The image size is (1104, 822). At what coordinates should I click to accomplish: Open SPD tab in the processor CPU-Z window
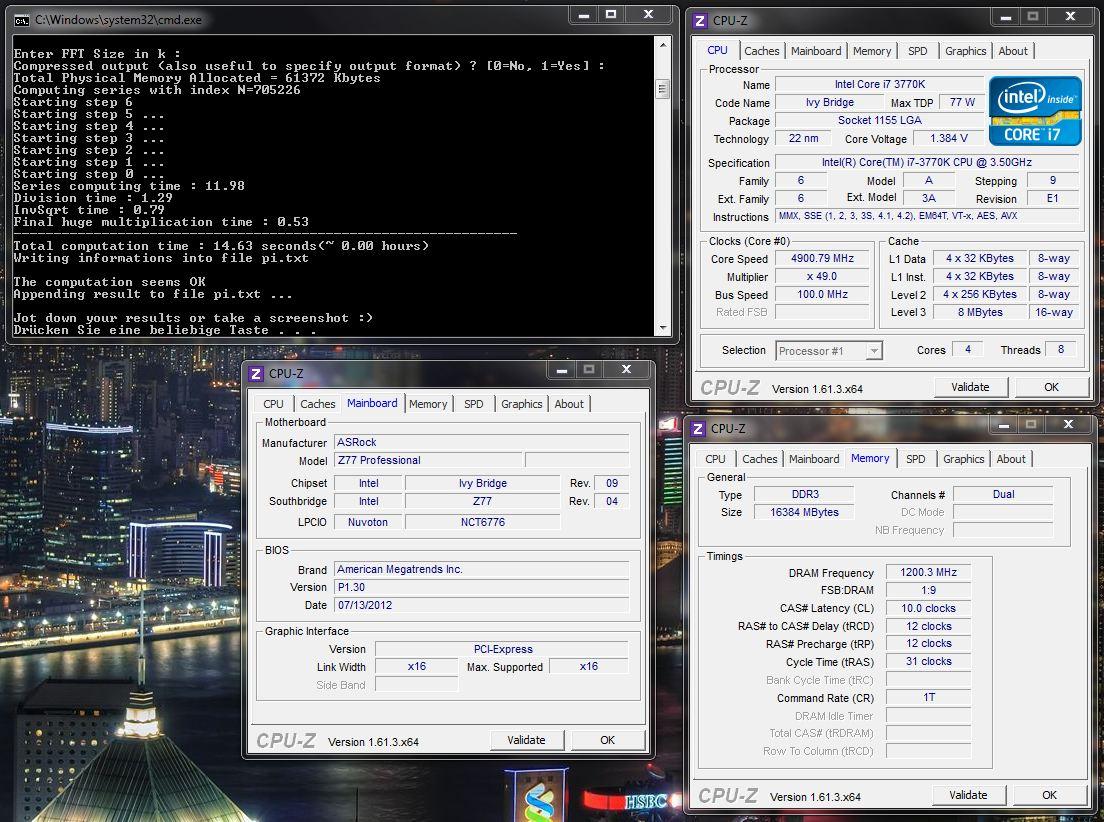(917, 51)
